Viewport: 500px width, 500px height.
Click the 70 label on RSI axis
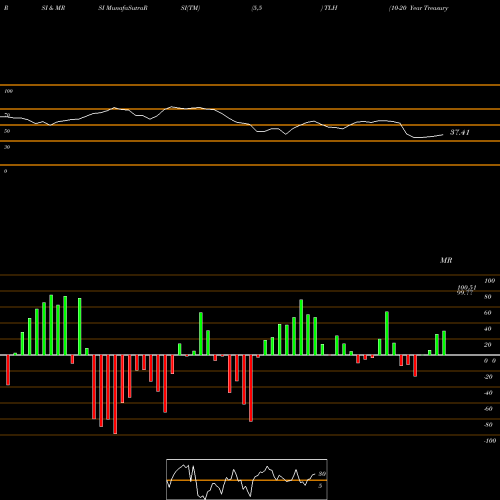pyautogui.click(x=7, y=115)
